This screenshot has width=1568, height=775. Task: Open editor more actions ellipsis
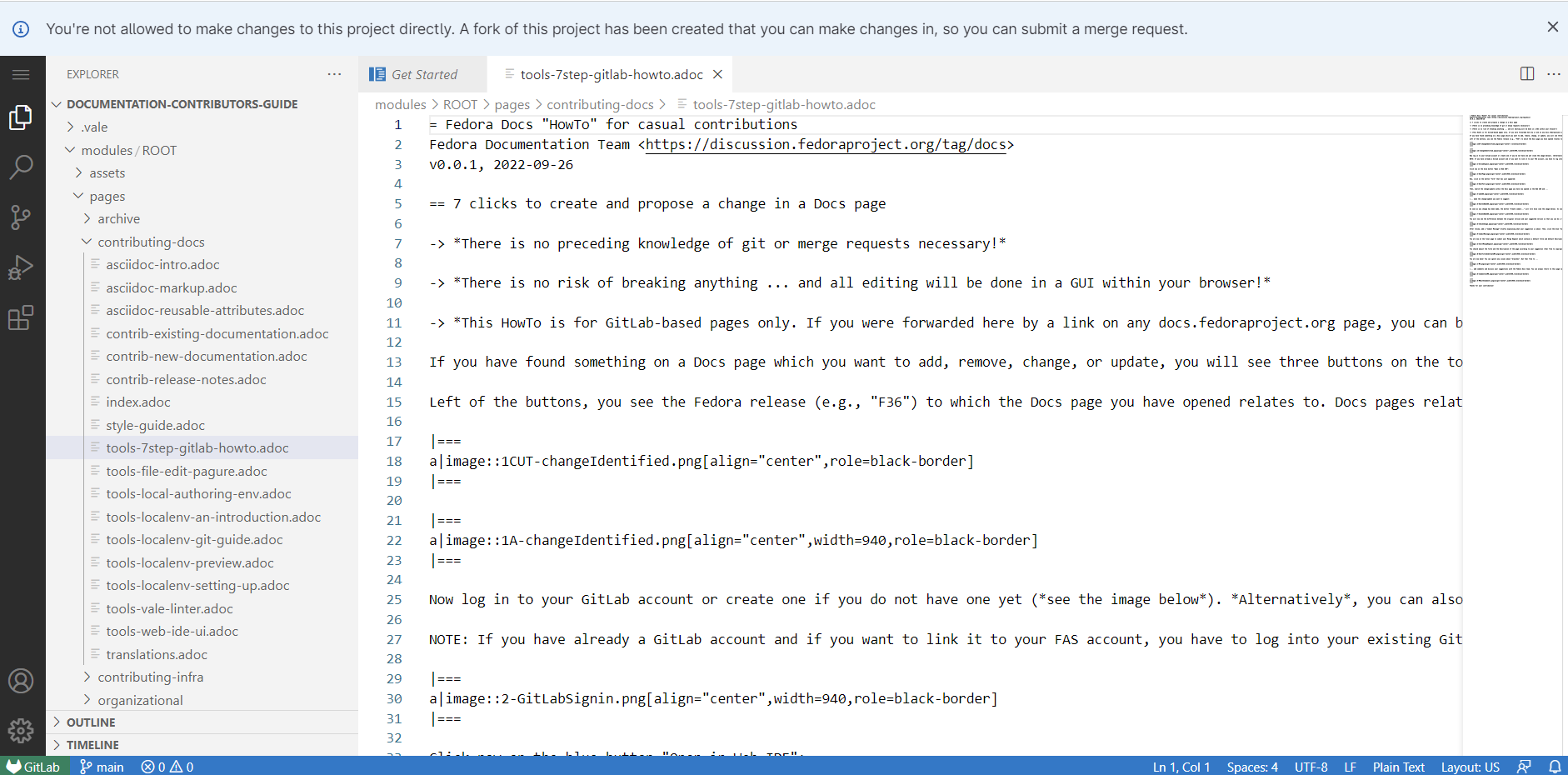tap(1554, 74)
